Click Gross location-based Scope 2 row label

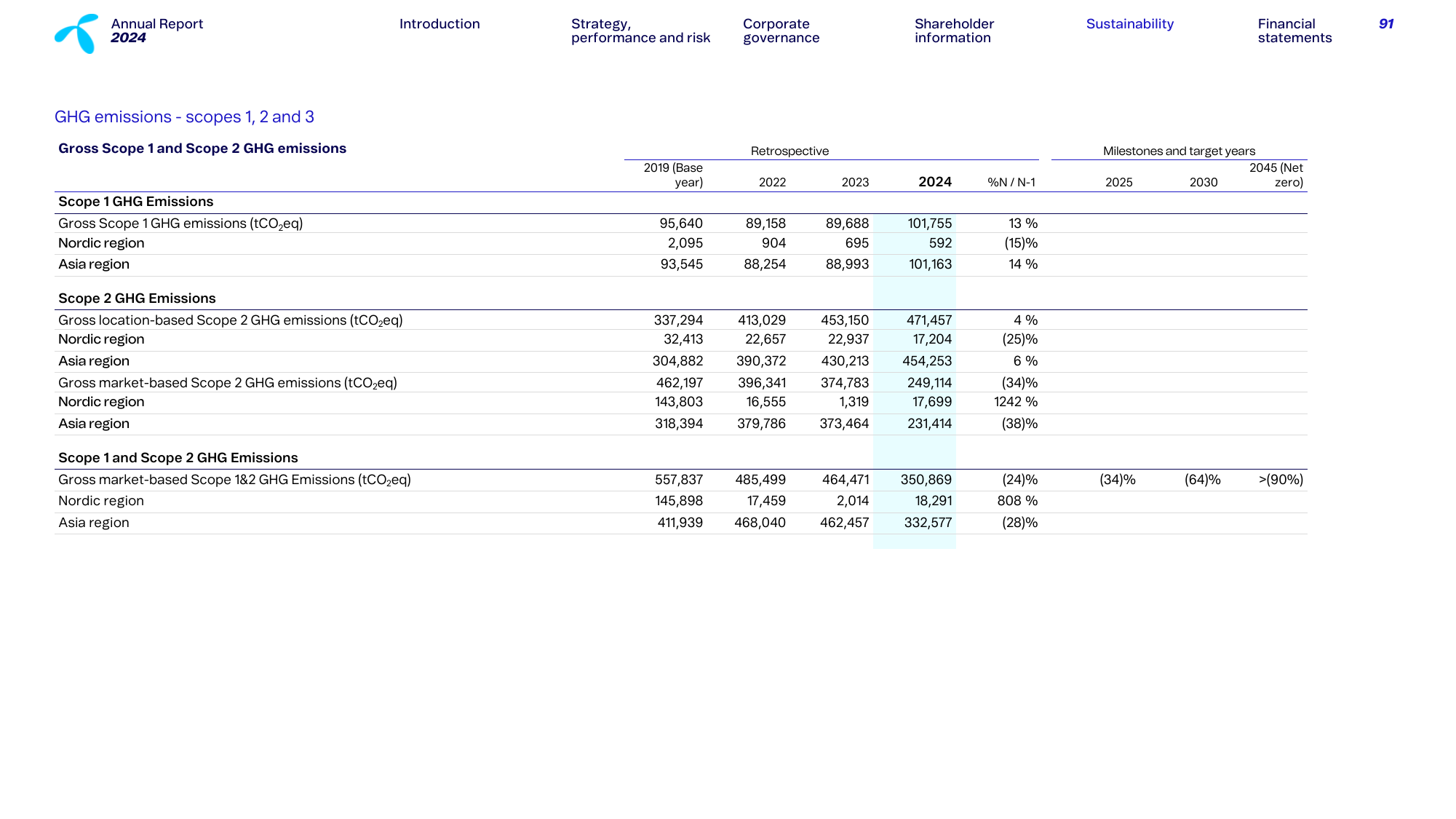click(x=231, y=320)
